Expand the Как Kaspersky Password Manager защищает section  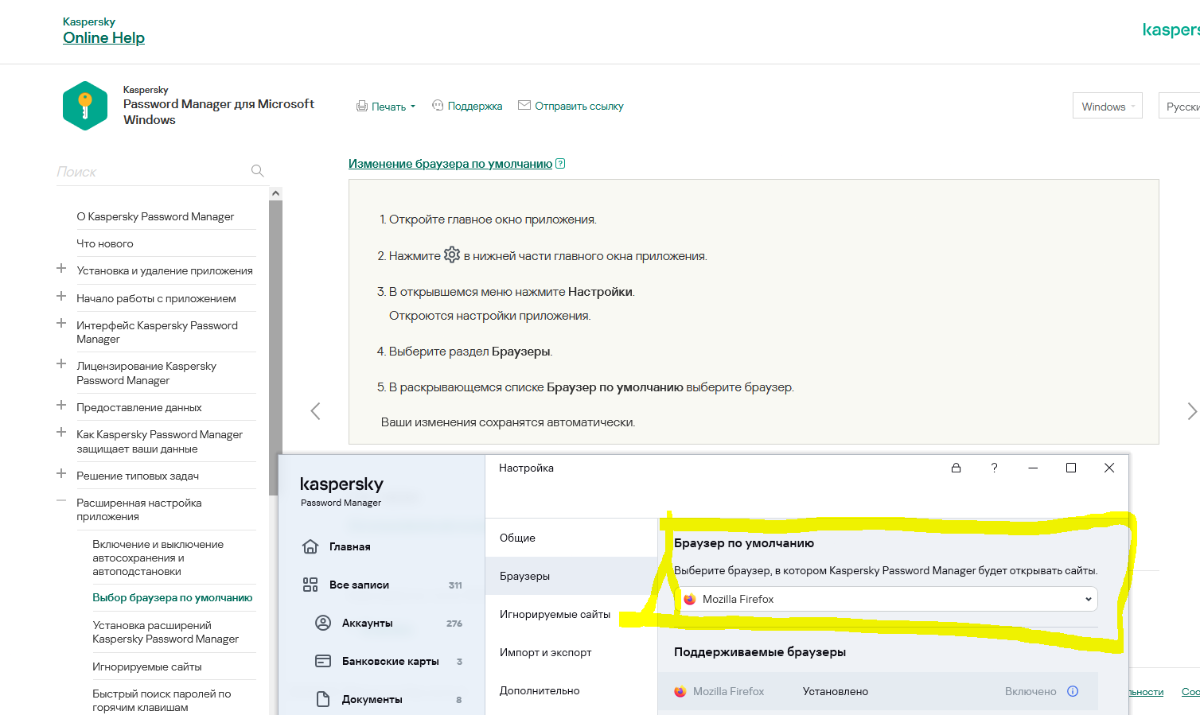tap(61, 433)
